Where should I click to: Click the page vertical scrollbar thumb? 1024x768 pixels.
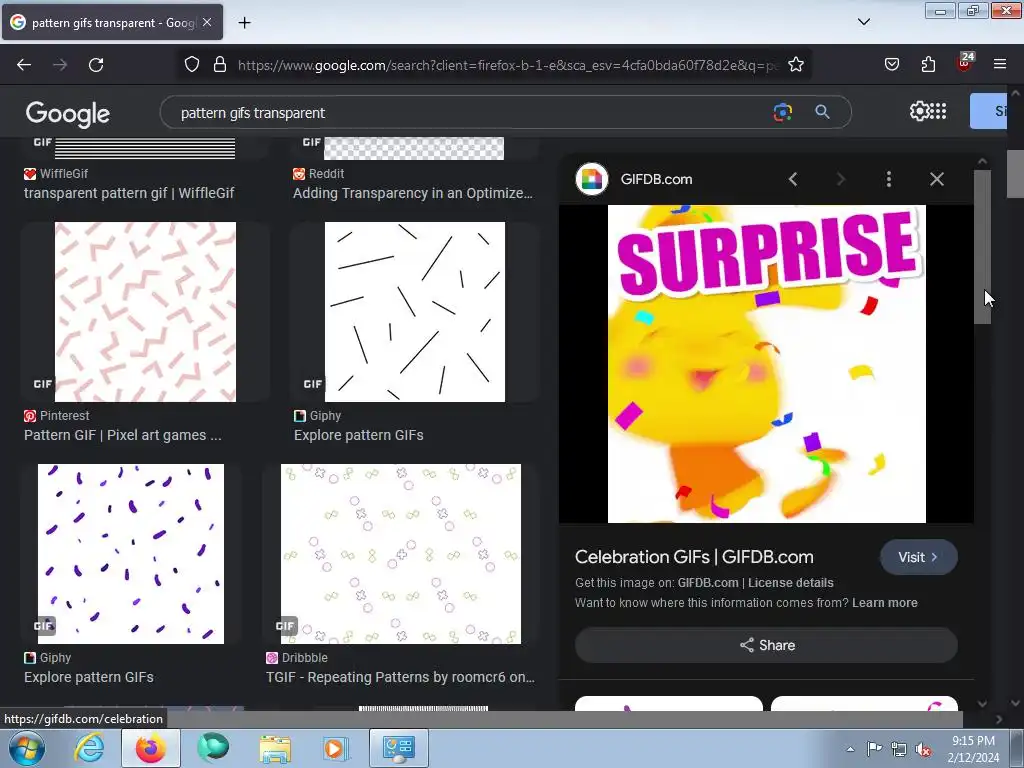[x=1016, y=174]
